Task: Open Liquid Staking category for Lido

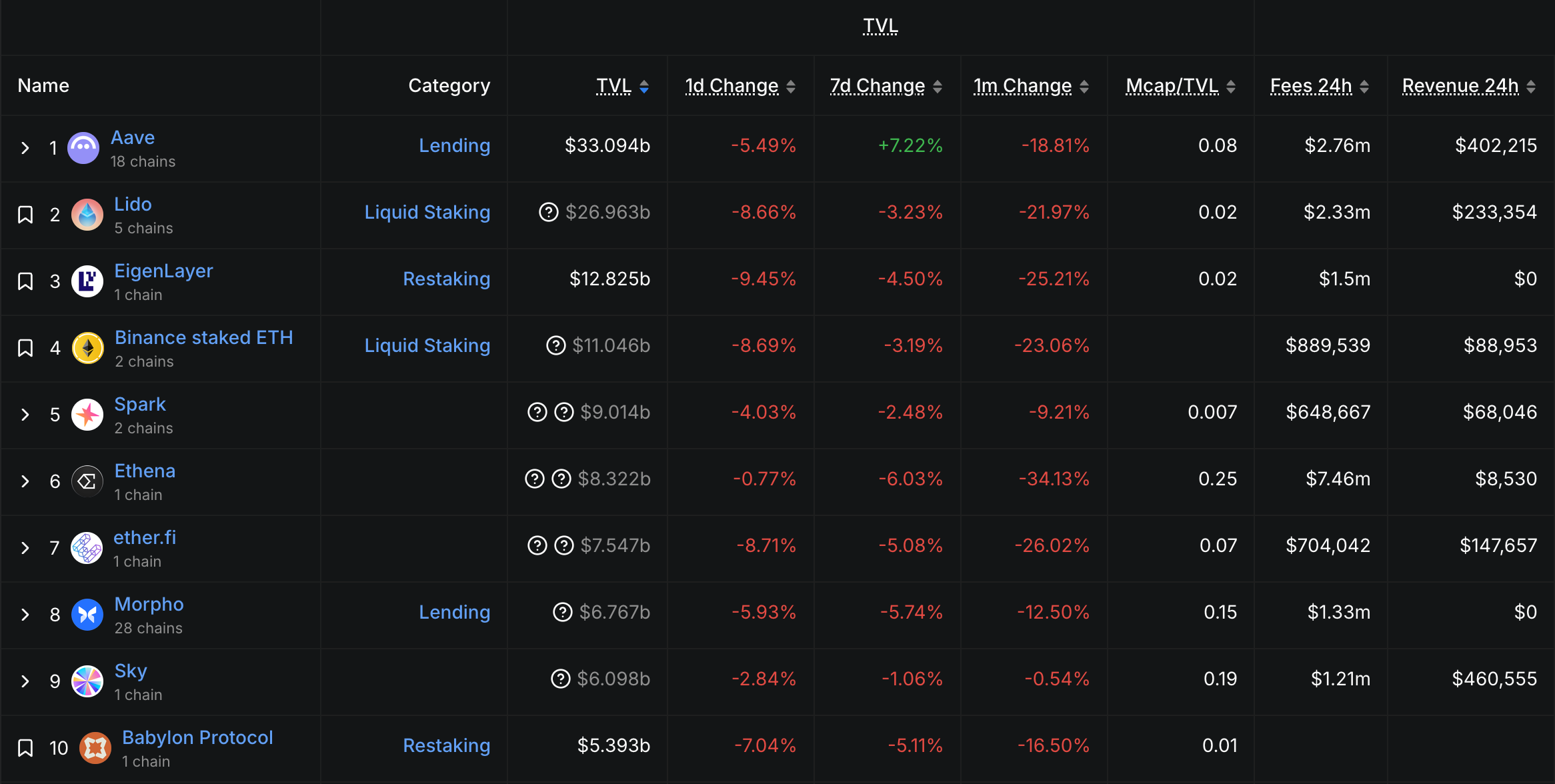Action: tap(427, 212)
